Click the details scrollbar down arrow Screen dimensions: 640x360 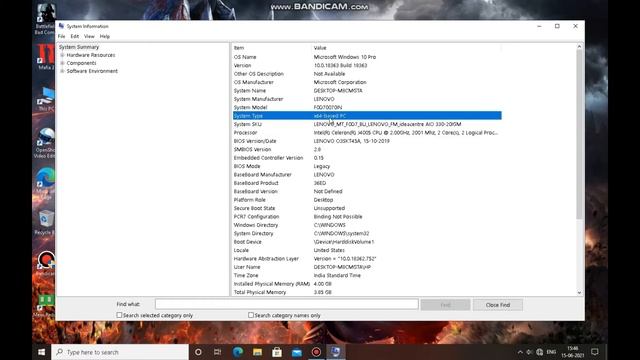[x=579, y=292]
